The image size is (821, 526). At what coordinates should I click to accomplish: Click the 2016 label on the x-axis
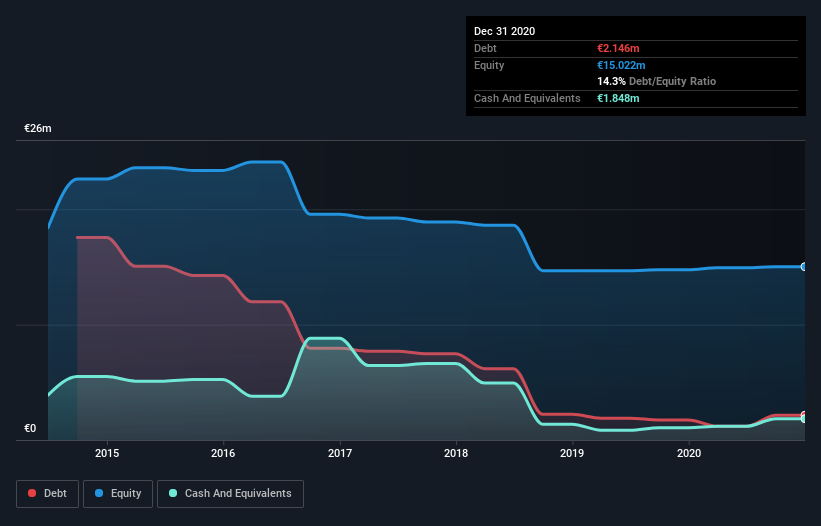(x=223, y=453)
